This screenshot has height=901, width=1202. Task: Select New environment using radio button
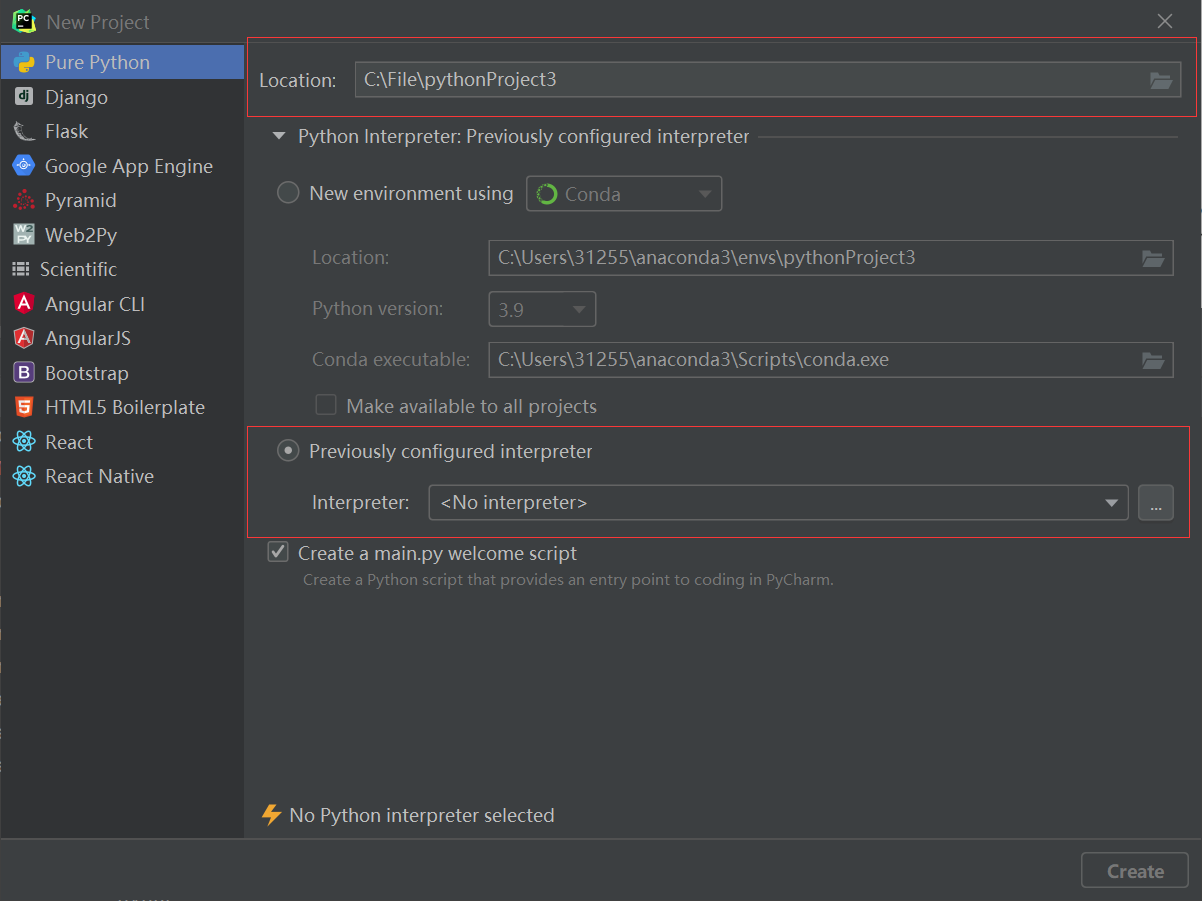(x=288, y=193)
